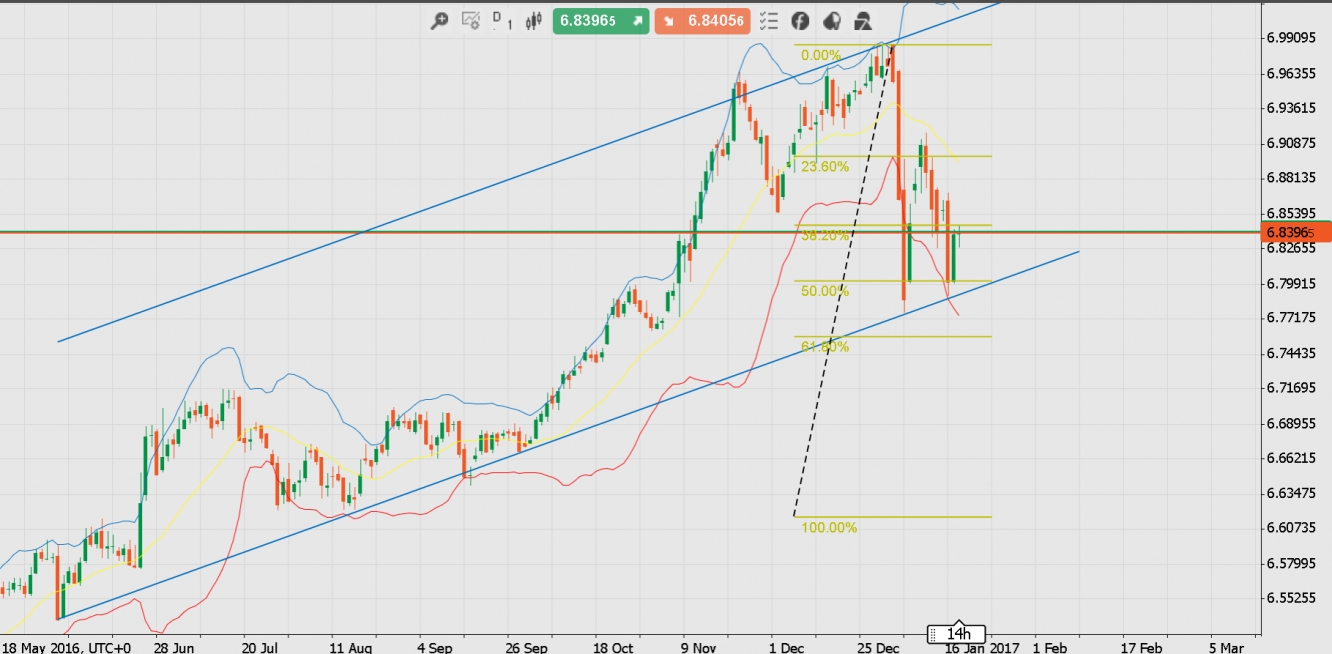Click the 0.00% Fibonacci level label
This screenshot has height=654, width=1332.
821,56
